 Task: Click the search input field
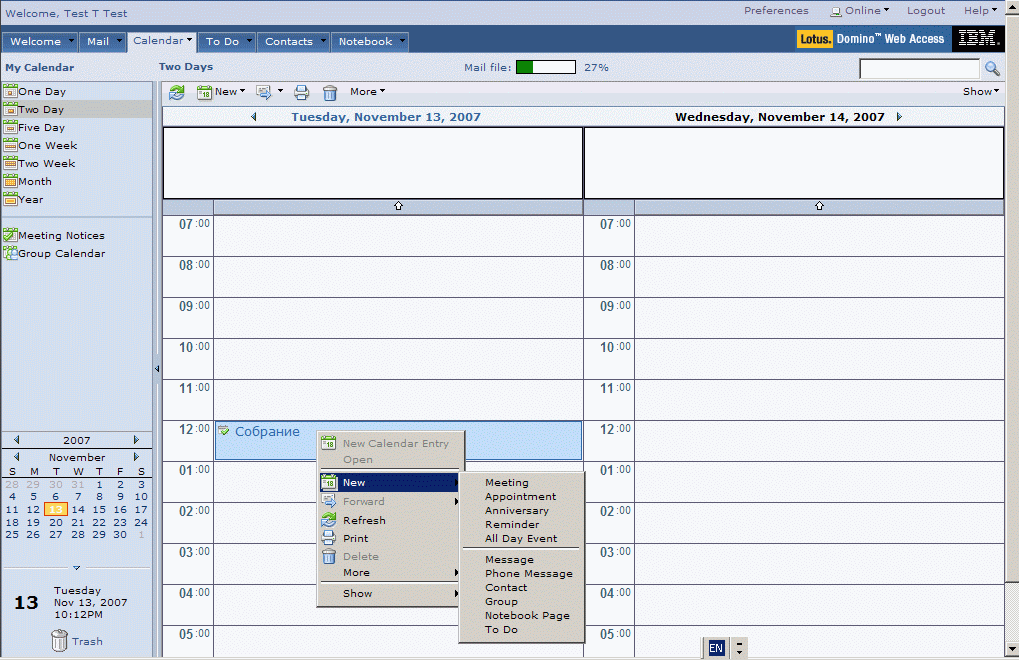[x=919, y=68]
